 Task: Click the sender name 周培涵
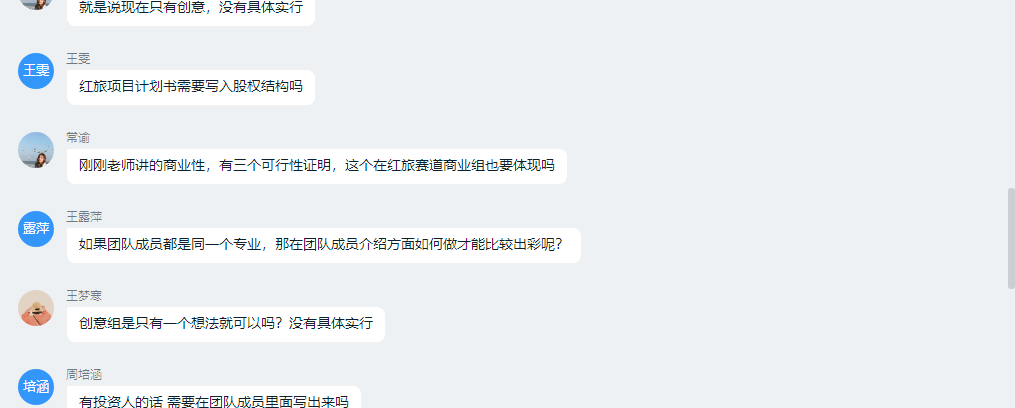coord(84,375)
